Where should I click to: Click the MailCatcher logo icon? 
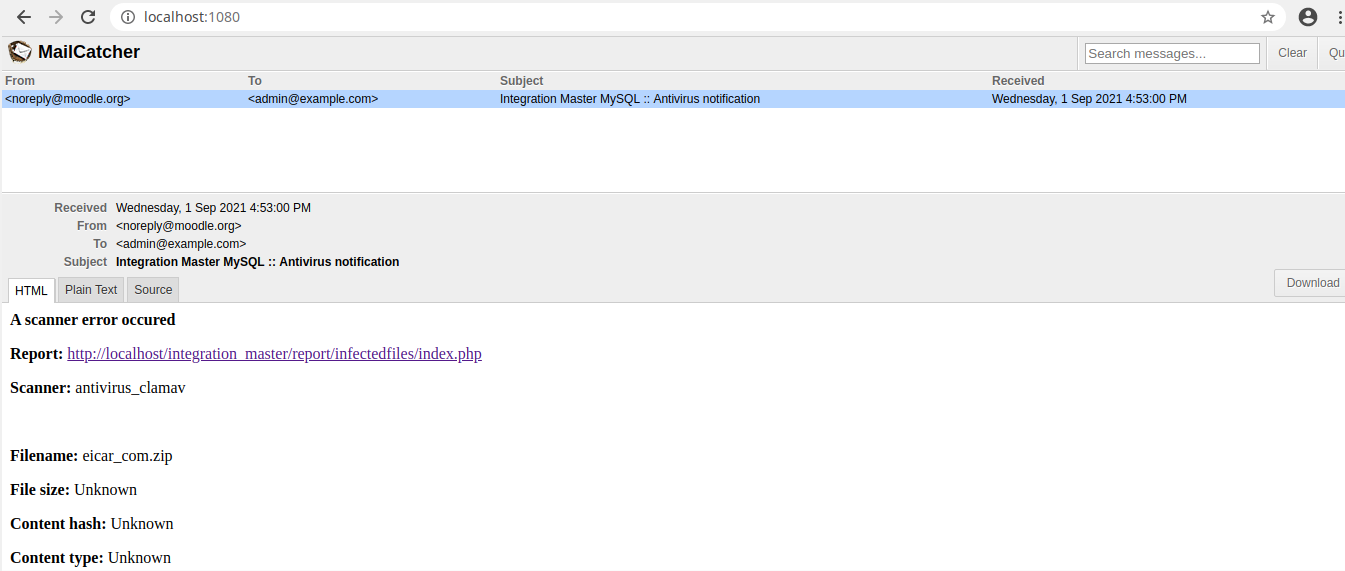tap(19, 52)
